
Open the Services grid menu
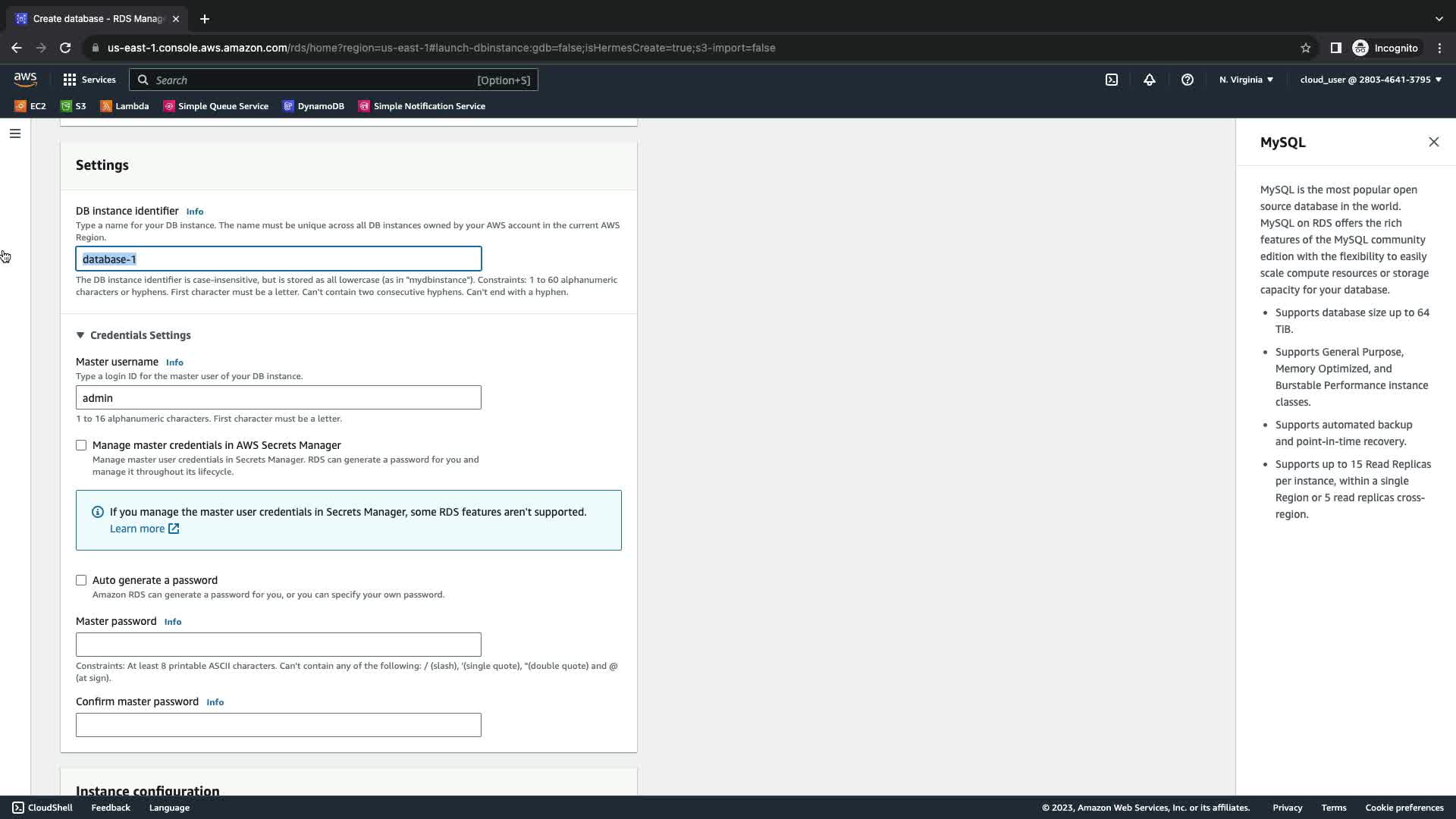coord(89,80)
